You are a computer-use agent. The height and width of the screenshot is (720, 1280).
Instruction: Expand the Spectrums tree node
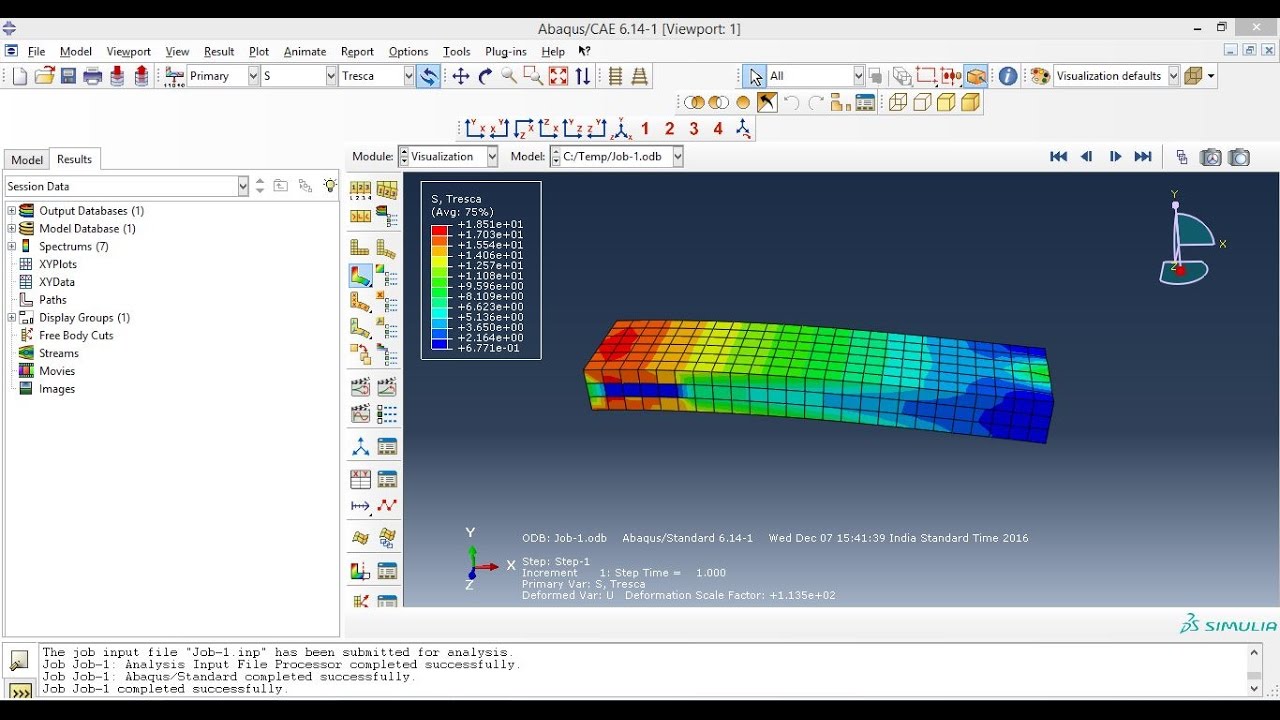(12, 246)
